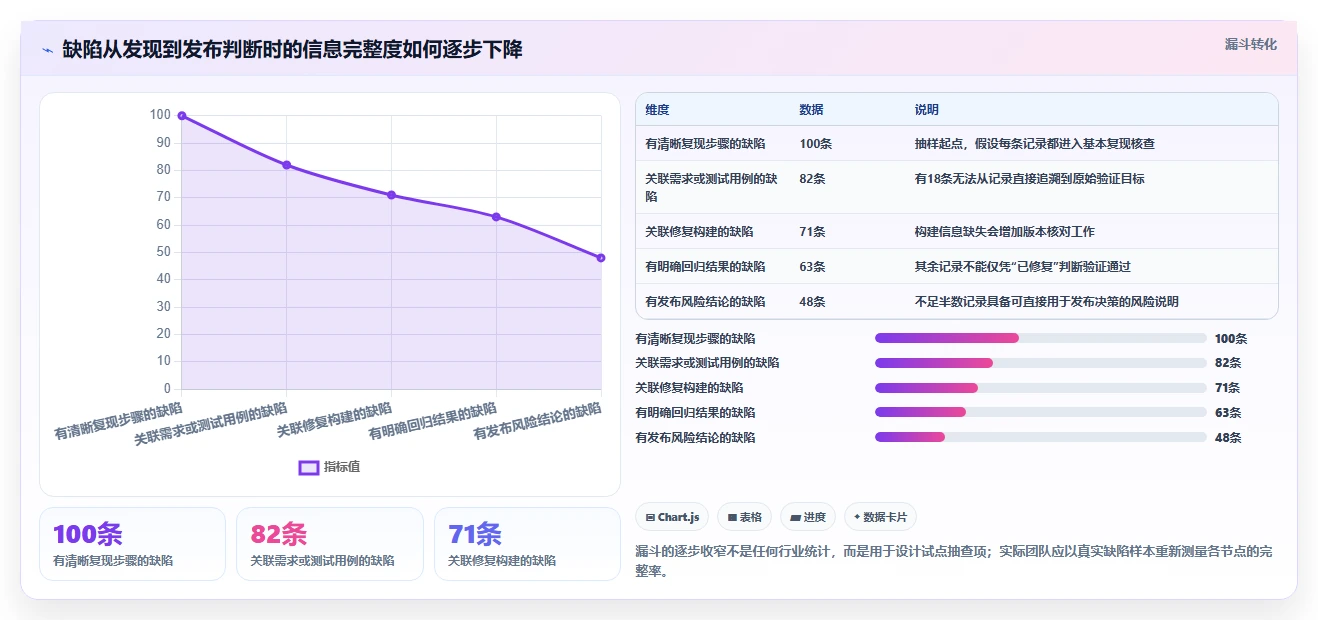Click the lightning icon beside the title
This screenshot has height=620, width=1318.
(48, 50)
